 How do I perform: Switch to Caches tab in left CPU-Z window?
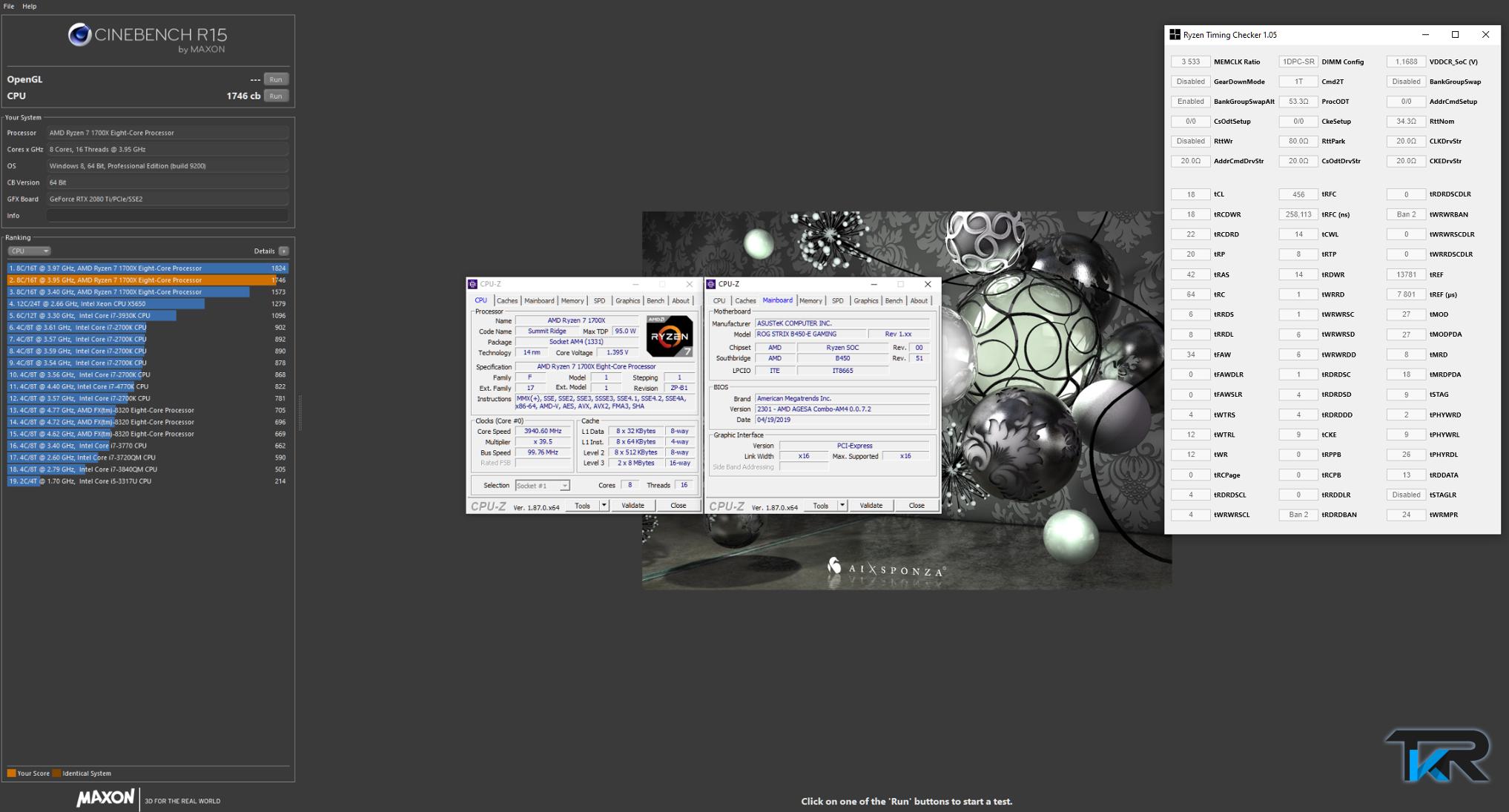pos(507,300)
